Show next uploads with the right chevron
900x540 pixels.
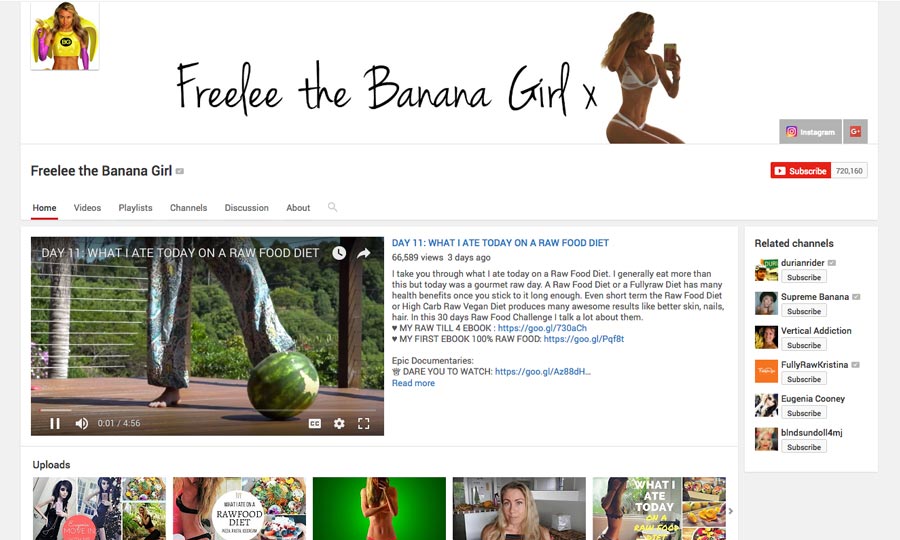click(x=731, y=510)
